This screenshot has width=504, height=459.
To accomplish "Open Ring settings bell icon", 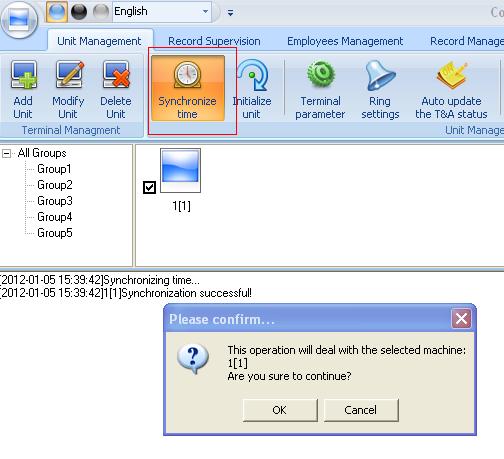I will coord(380,76).
